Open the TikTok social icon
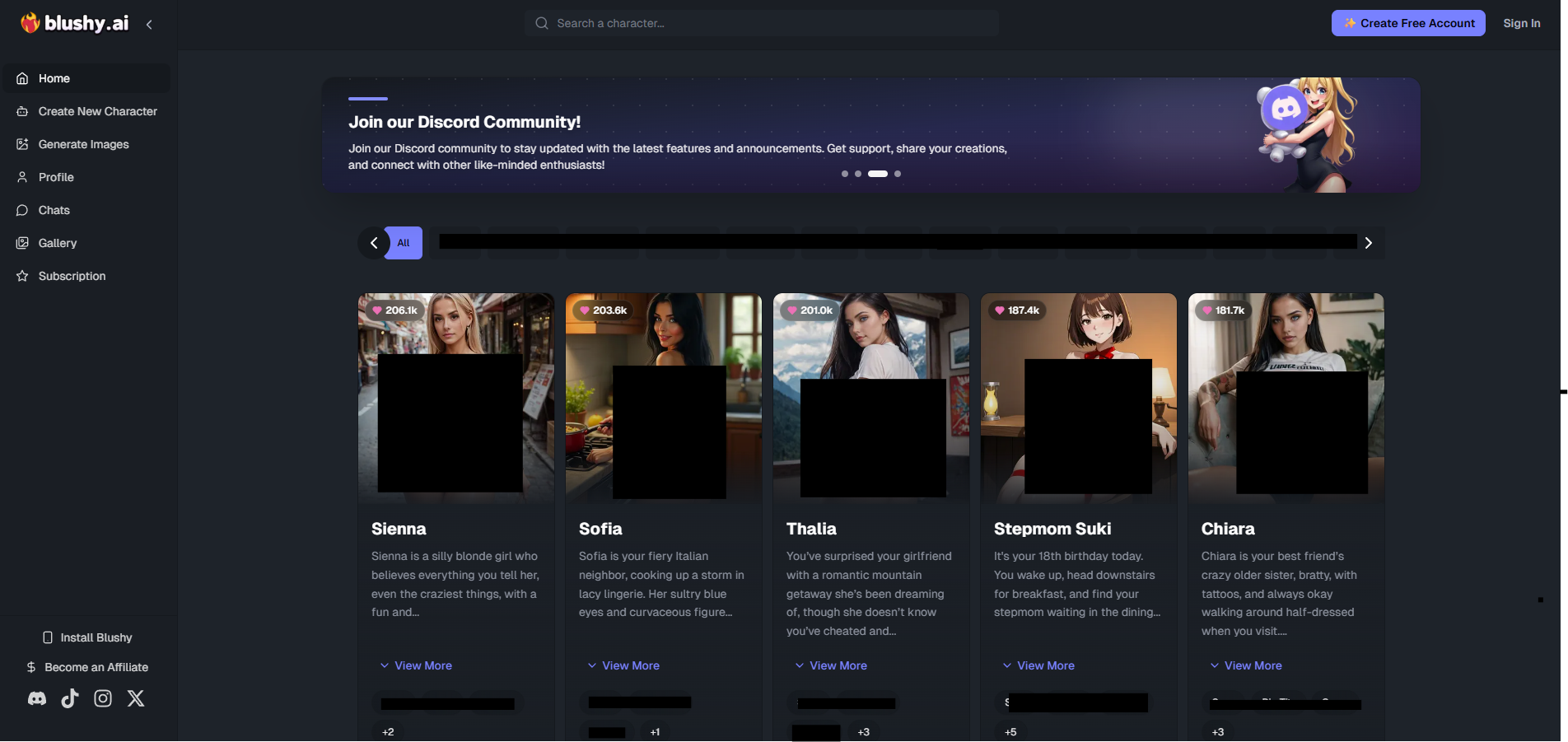1568x742 pixels. (x=70, y=698)
